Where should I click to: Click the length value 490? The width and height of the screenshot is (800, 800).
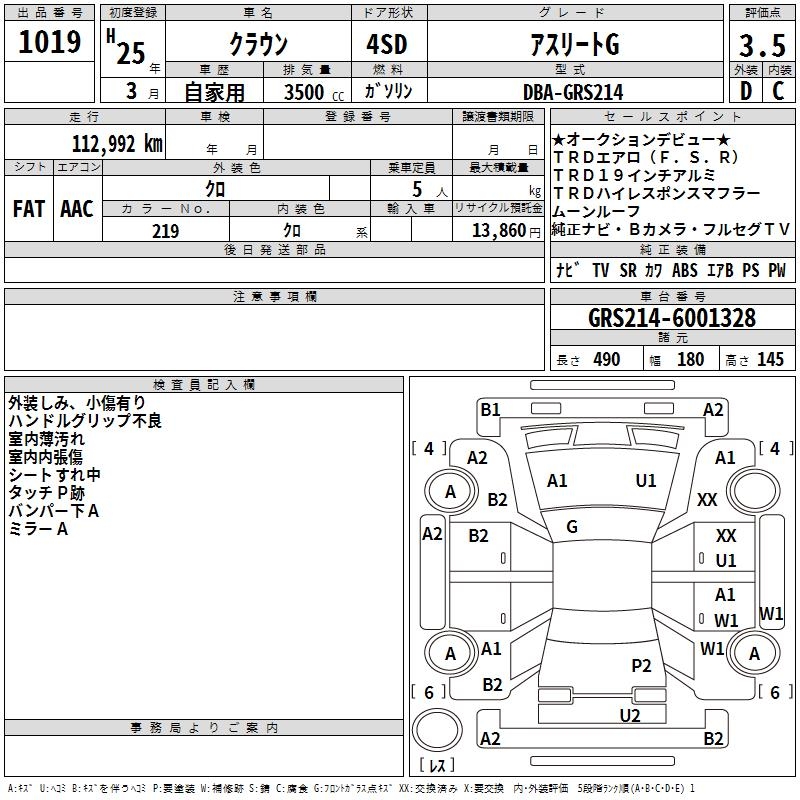(x=607, y=360)
